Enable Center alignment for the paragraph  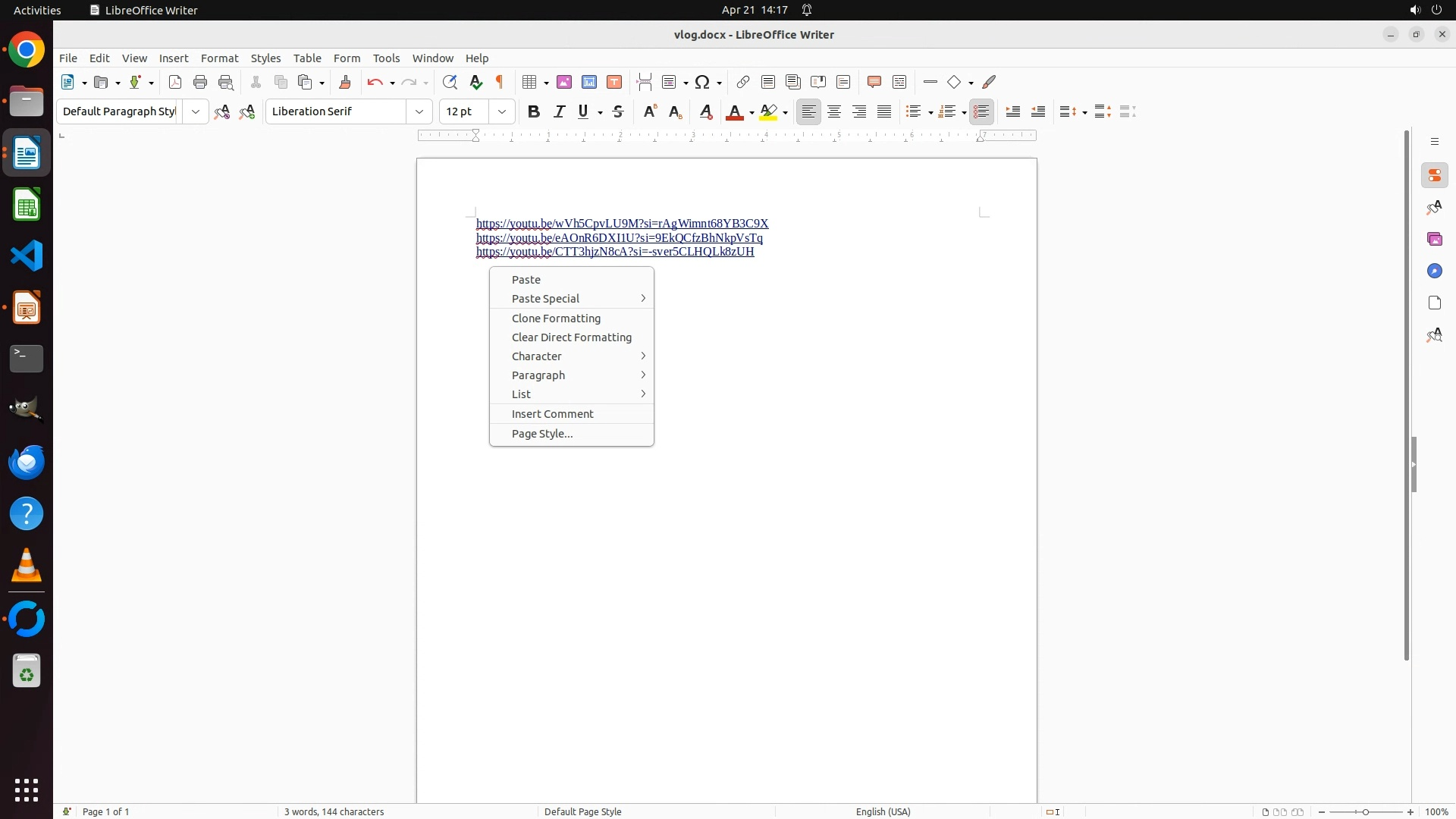(834, 111)
